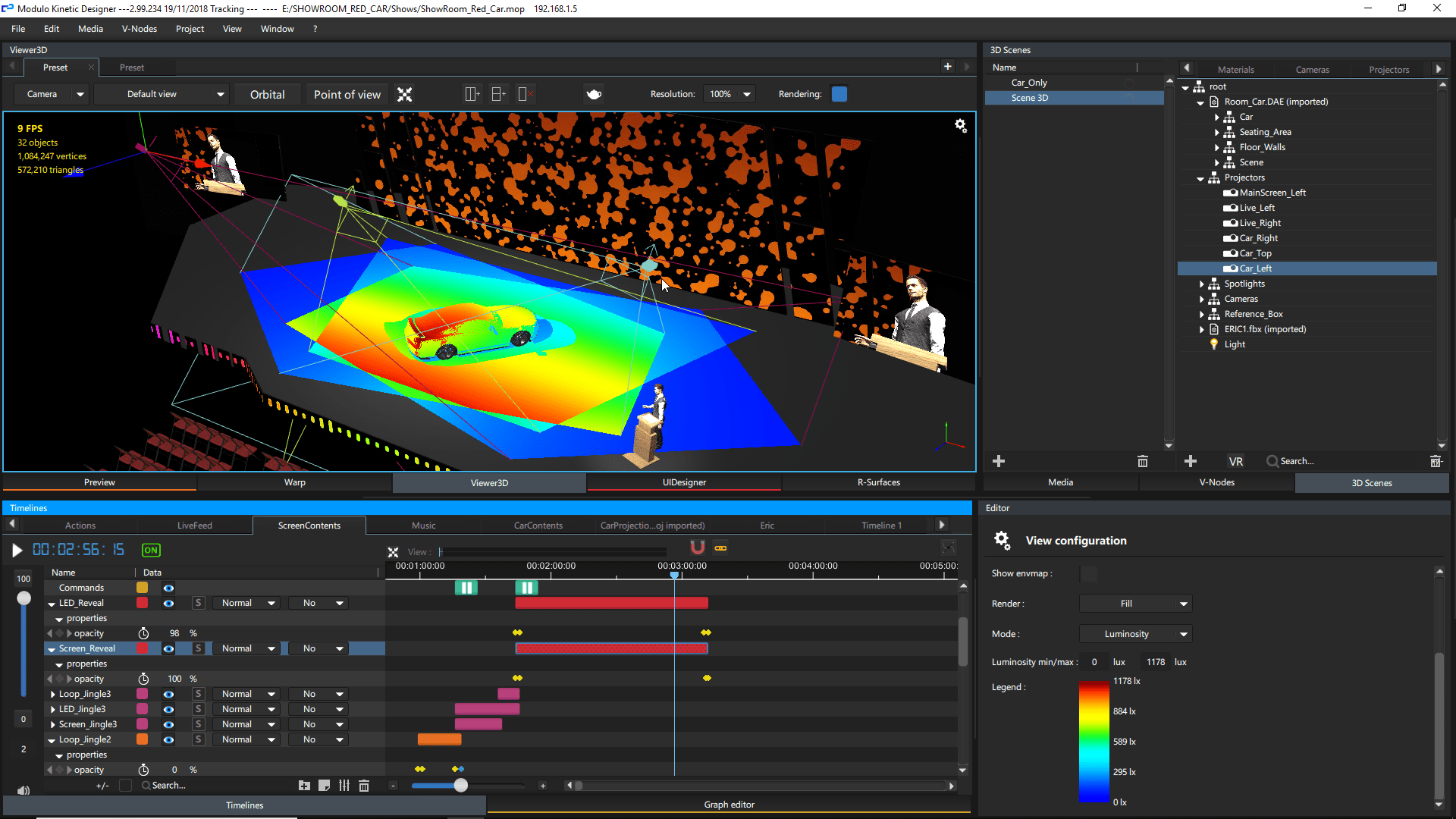Enable the Show envmap checkbox in View configuration

pyautogui.click(x=1089, y=573)
